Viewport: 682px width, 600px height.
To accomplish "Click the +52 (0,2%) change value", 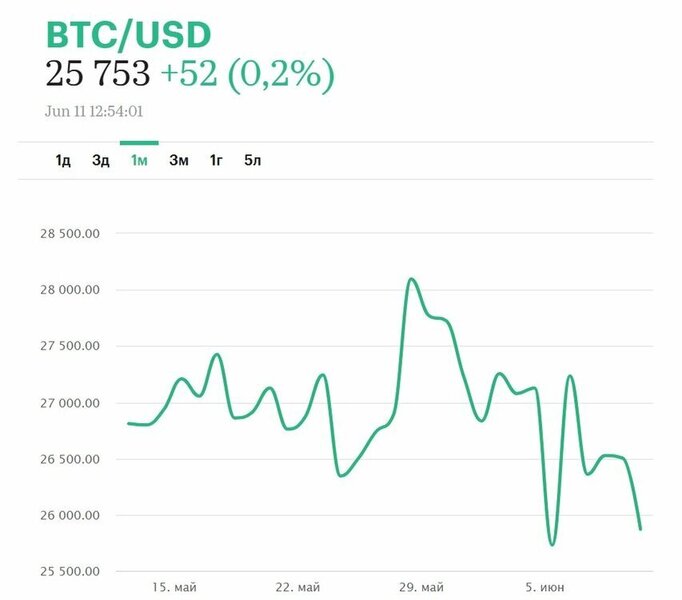I will [247, 74].
